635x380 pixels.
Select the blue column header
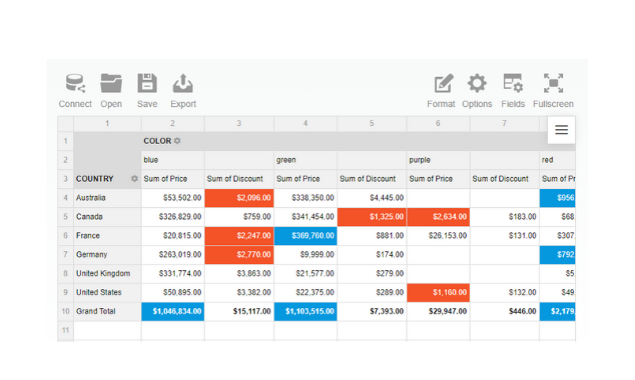173,160
